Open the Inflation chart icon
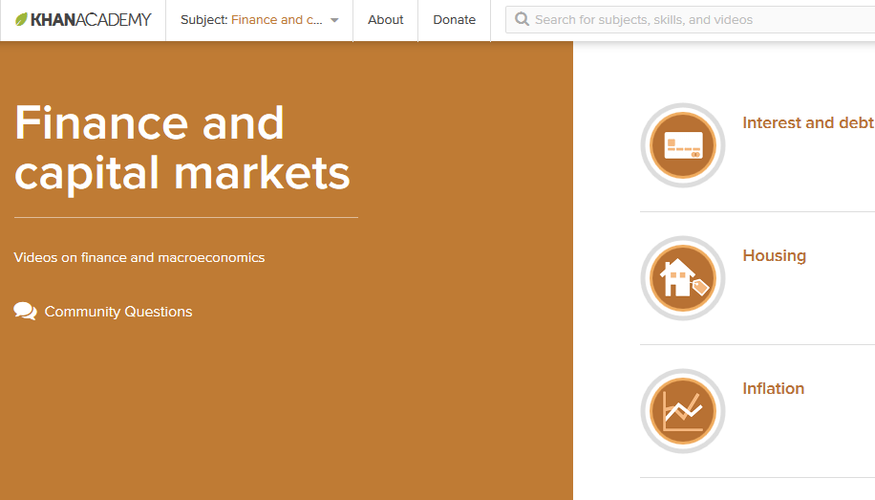Viewport: 875px width, 500px height. pyautogui.click(x=682, y=411)
